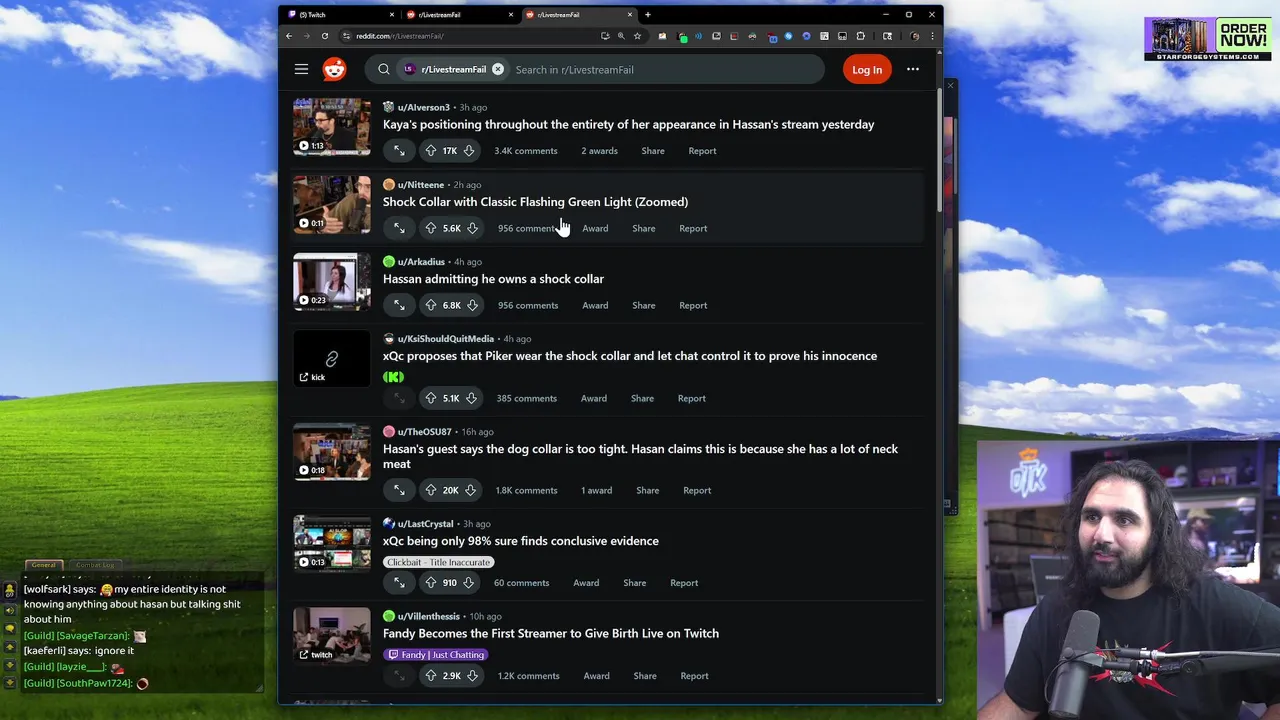View site information icon left of the URL
Viewport: 1280px width, 720px height.
click(346, 36)
